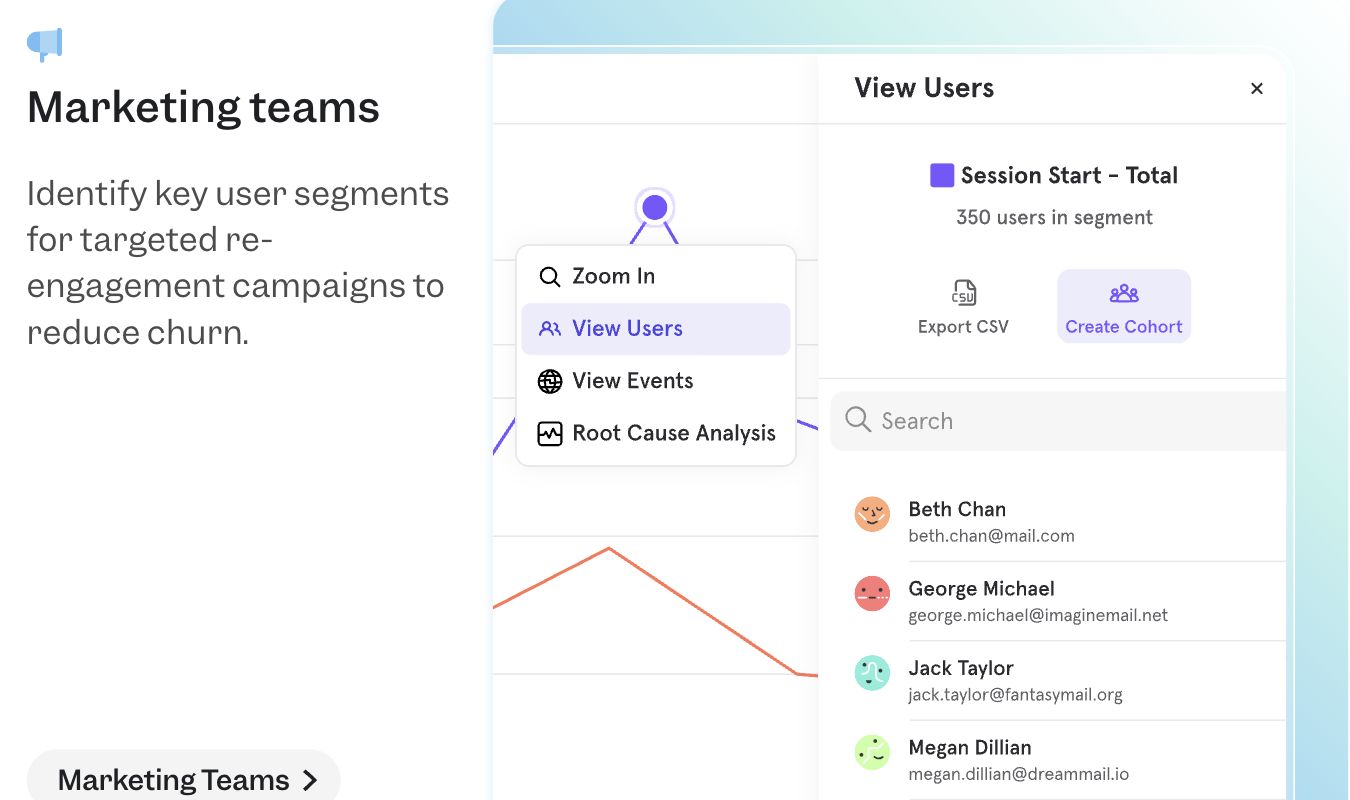1350x800 pixels.
Task: Select Zoom In from the context menu
Action: click(613, 276)
